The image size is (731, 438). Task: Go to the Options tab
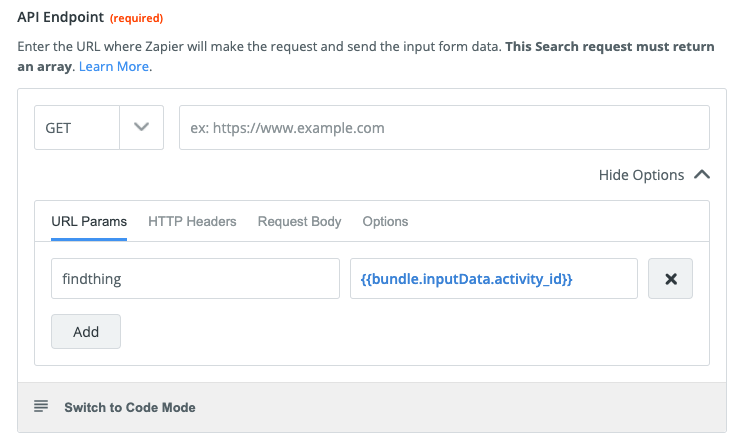point(385,221)
